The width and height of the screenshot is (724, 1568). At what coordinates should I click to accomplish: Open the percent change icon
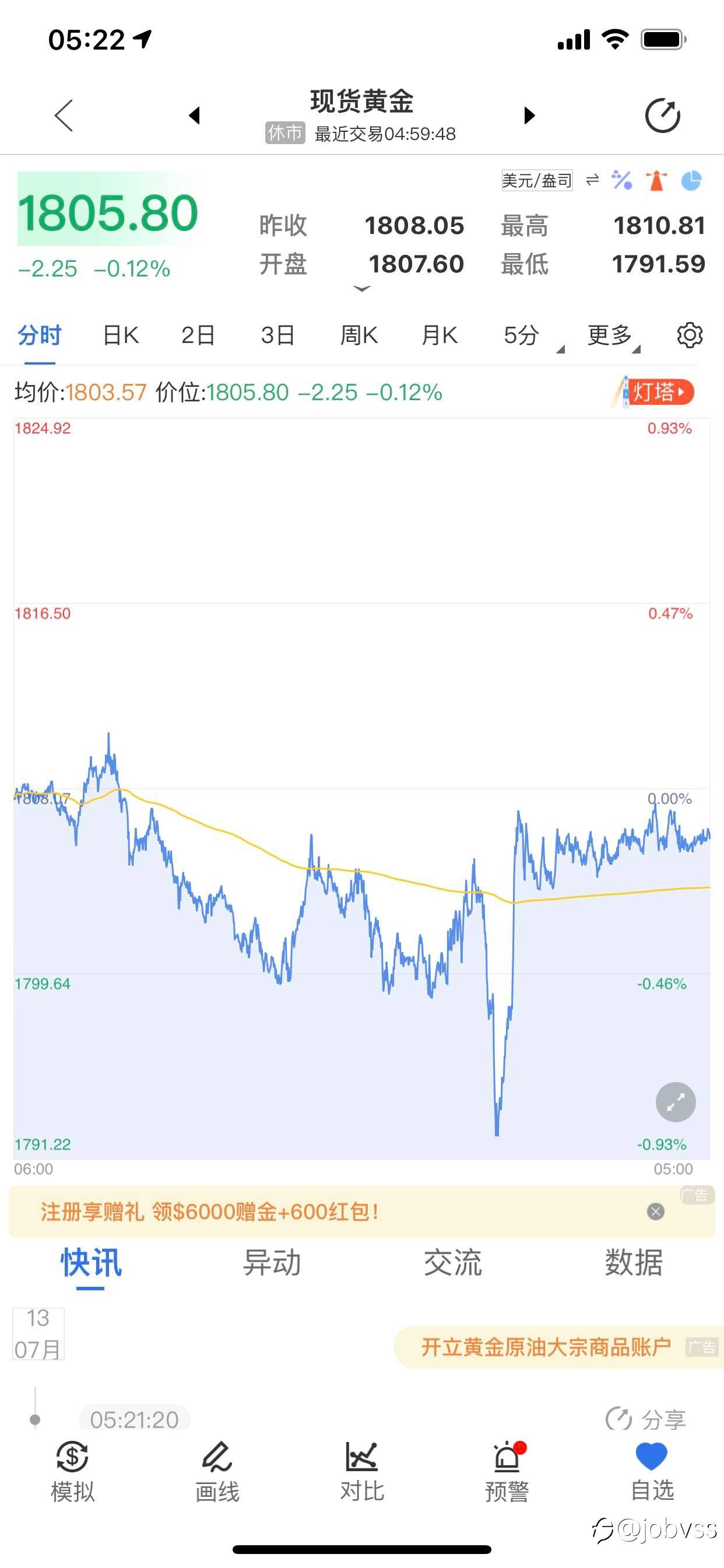click(x=622, y=180)
